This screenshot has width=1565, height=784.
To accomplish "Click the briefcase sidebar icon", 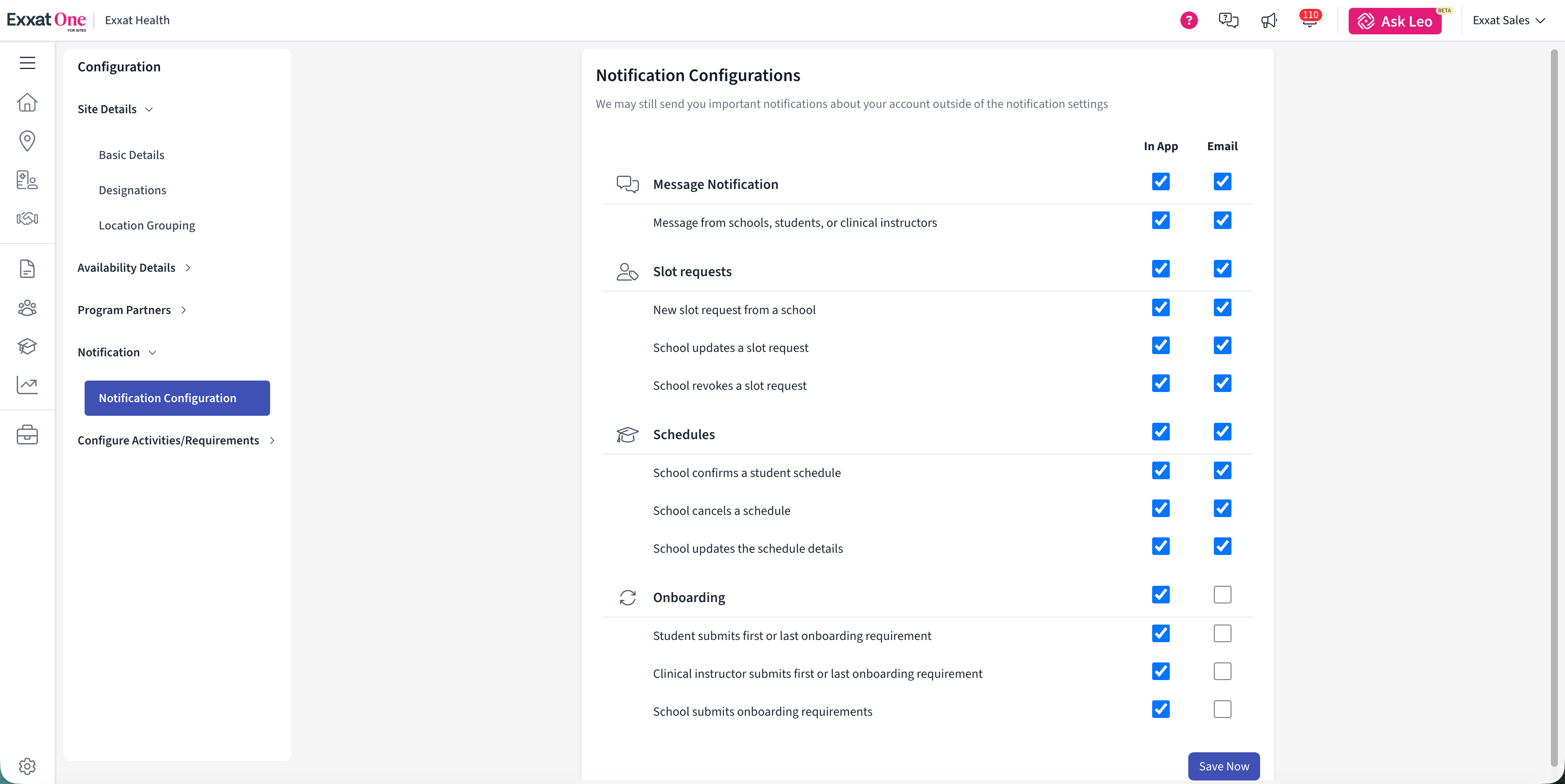I will 27,435.
